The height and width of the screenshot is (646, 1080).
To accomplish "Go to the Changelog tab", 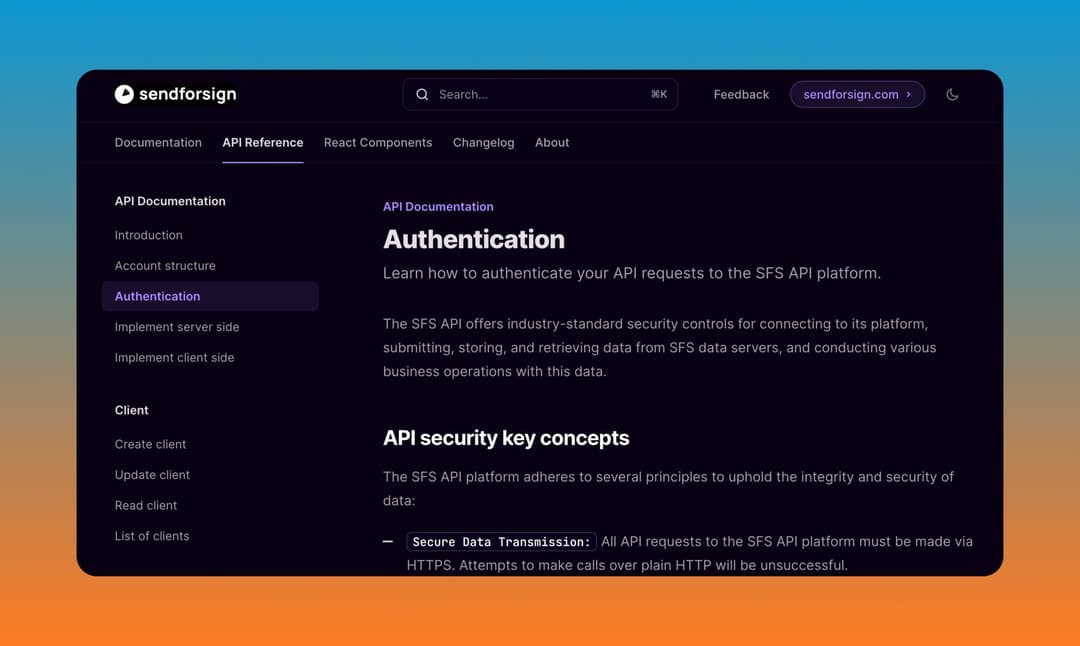I will coord(483,142).
